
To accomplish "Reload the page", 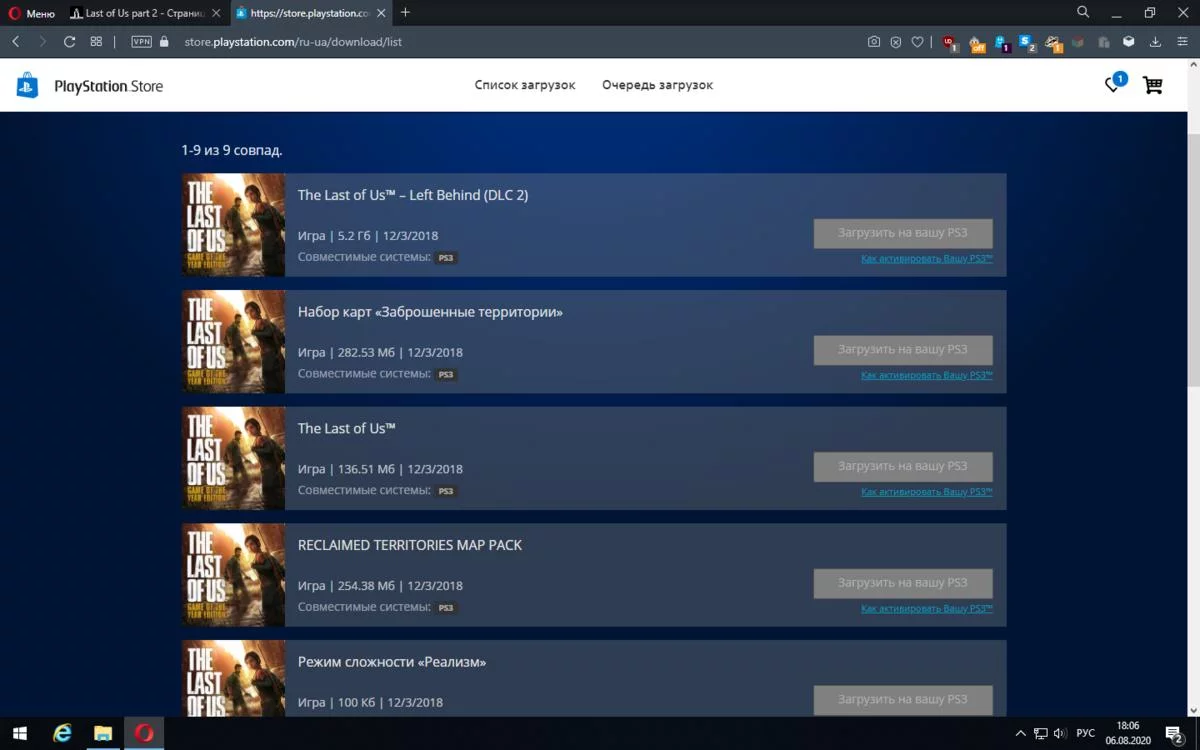I will [x=69, y=42].
